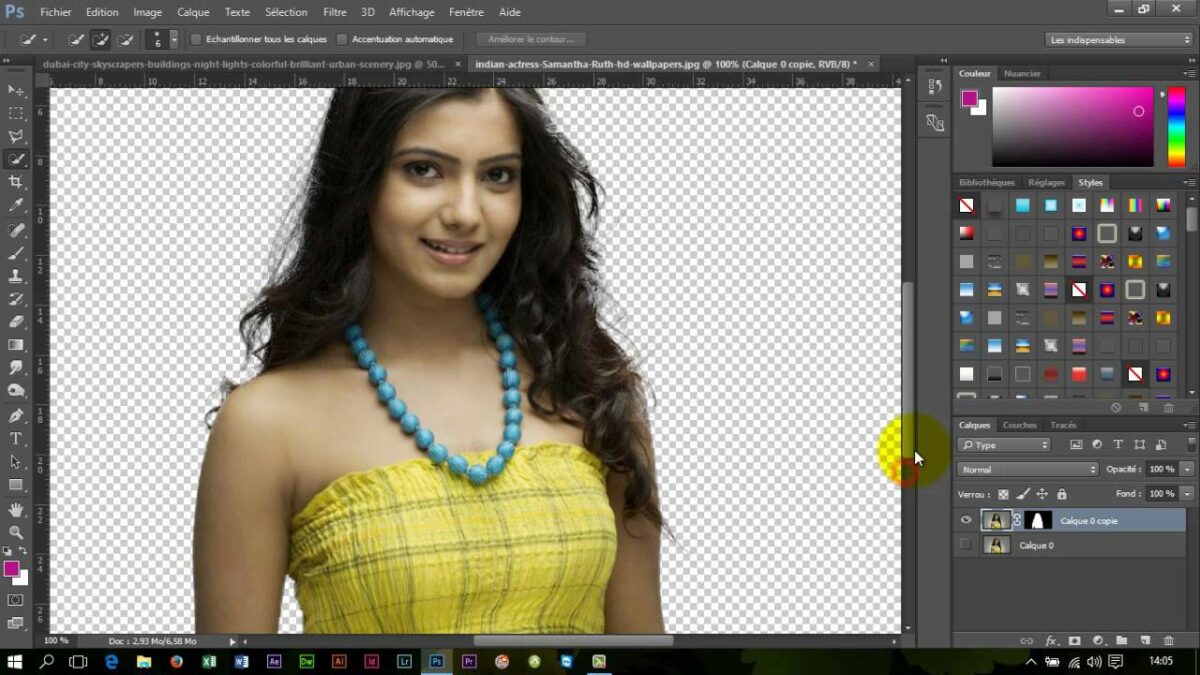Hide the Calque 0 copie layer
The width and height of the screenshot is (1200, 675).
[x=966, y=520]
